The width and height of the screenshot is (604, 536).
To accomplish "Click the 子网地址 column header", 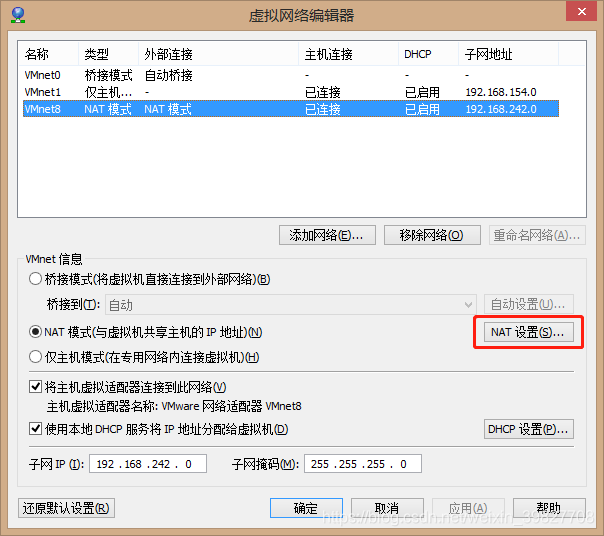I will (x=508, y=54).
